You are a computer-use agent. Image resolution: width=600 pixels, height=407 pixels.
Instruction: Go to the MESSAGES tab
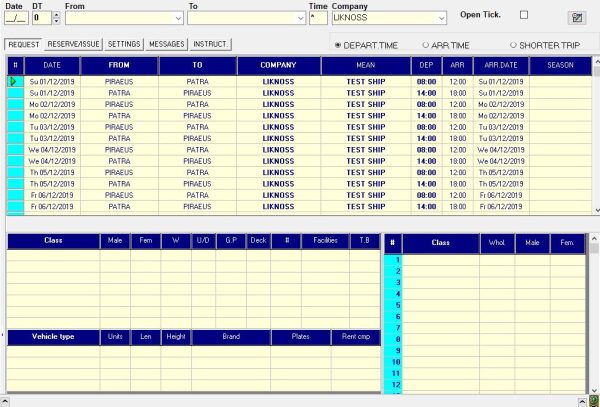[168, 45]
